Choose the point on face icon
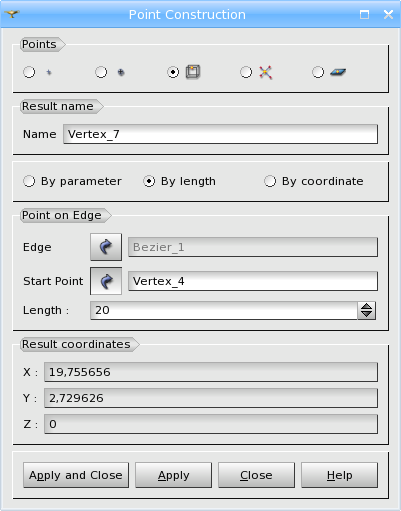Image resolution: width=401 pixels, height=511 pixels. [338, 72]
